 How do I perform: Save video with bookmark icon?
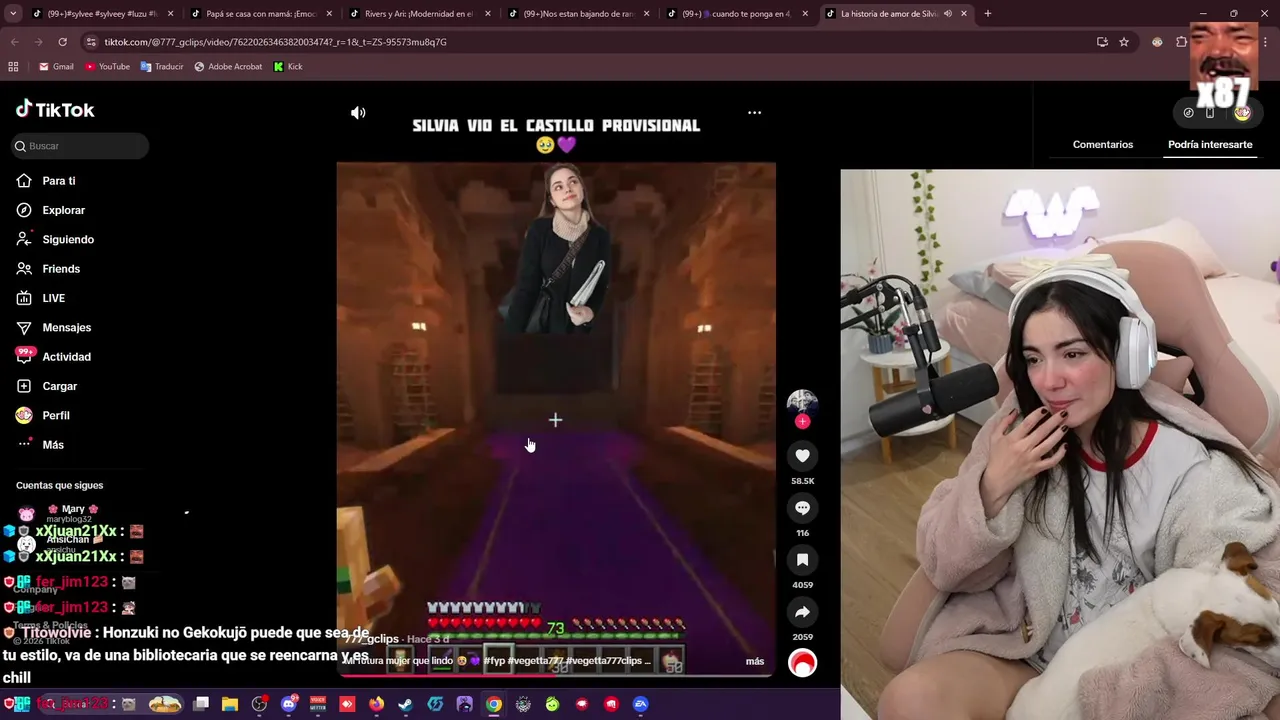point(802,560)
